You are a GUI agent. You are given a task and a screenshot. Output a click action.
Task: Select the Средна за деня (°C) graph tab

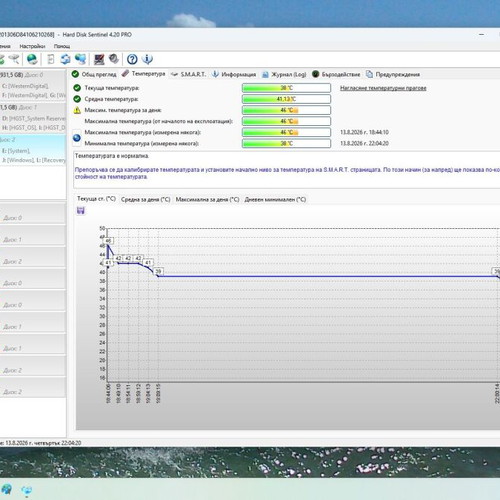click(x=146, y=199)
